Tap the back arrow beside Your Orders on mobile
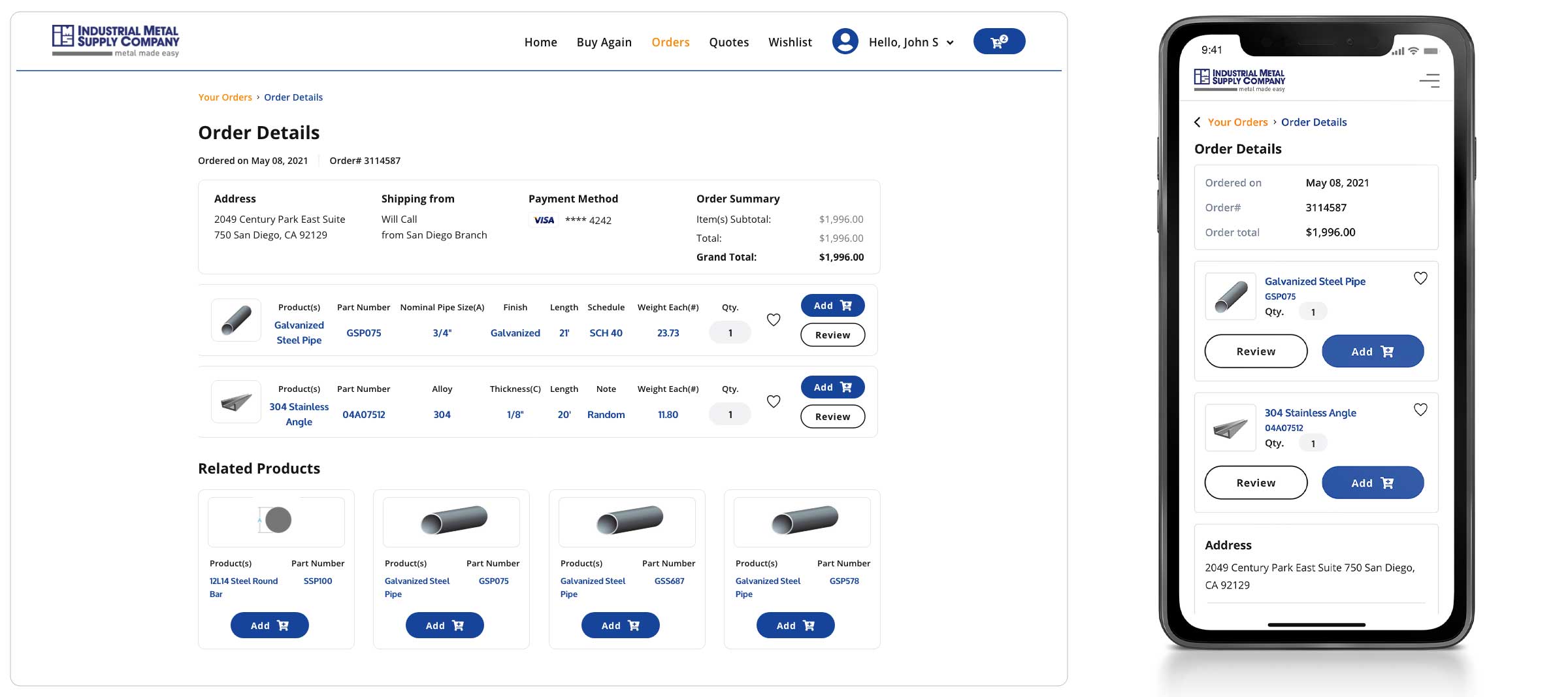Viewport: 1568px width, 697px height. coord(1198,122)
